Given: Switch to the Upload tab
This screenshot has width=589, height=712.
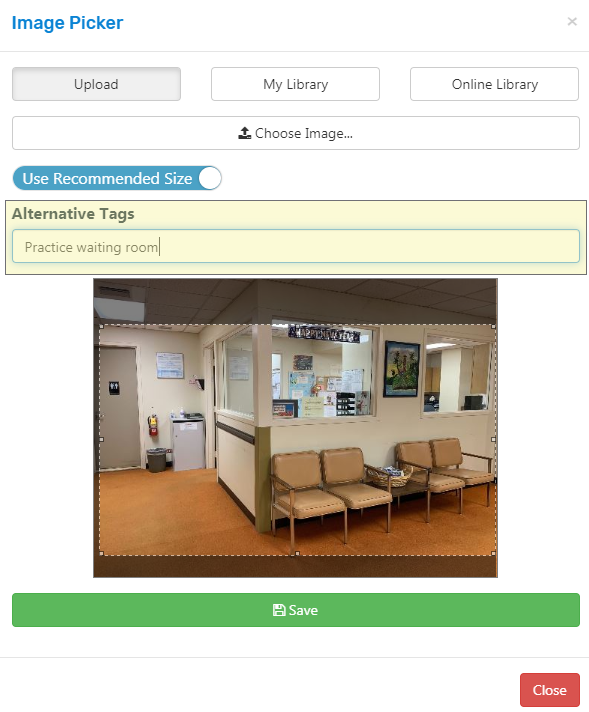Looking at the screenshot, I should click(96, 84).
